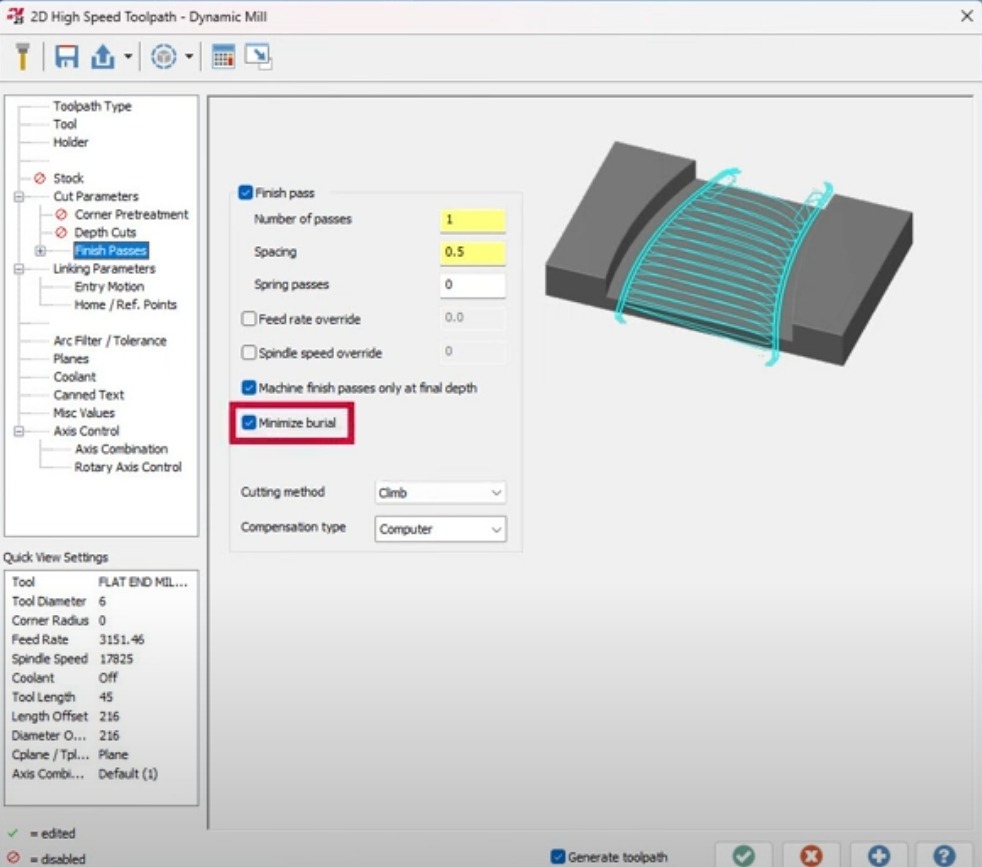Screen dimensions: 982x867
Task: Click the Spindle Speed value 17825
Action: pyautogui.click(x=116, y=659)
